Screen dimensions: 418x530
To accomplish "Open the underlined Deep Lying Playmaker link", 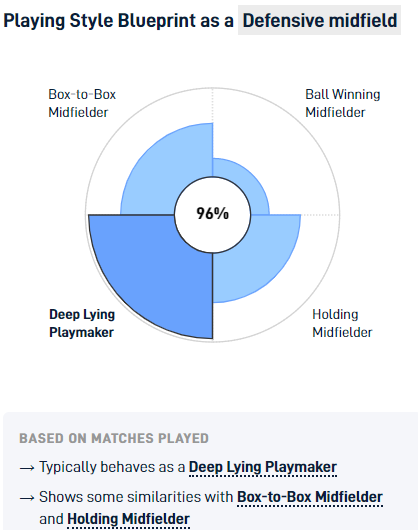I will tap(263, 467).
